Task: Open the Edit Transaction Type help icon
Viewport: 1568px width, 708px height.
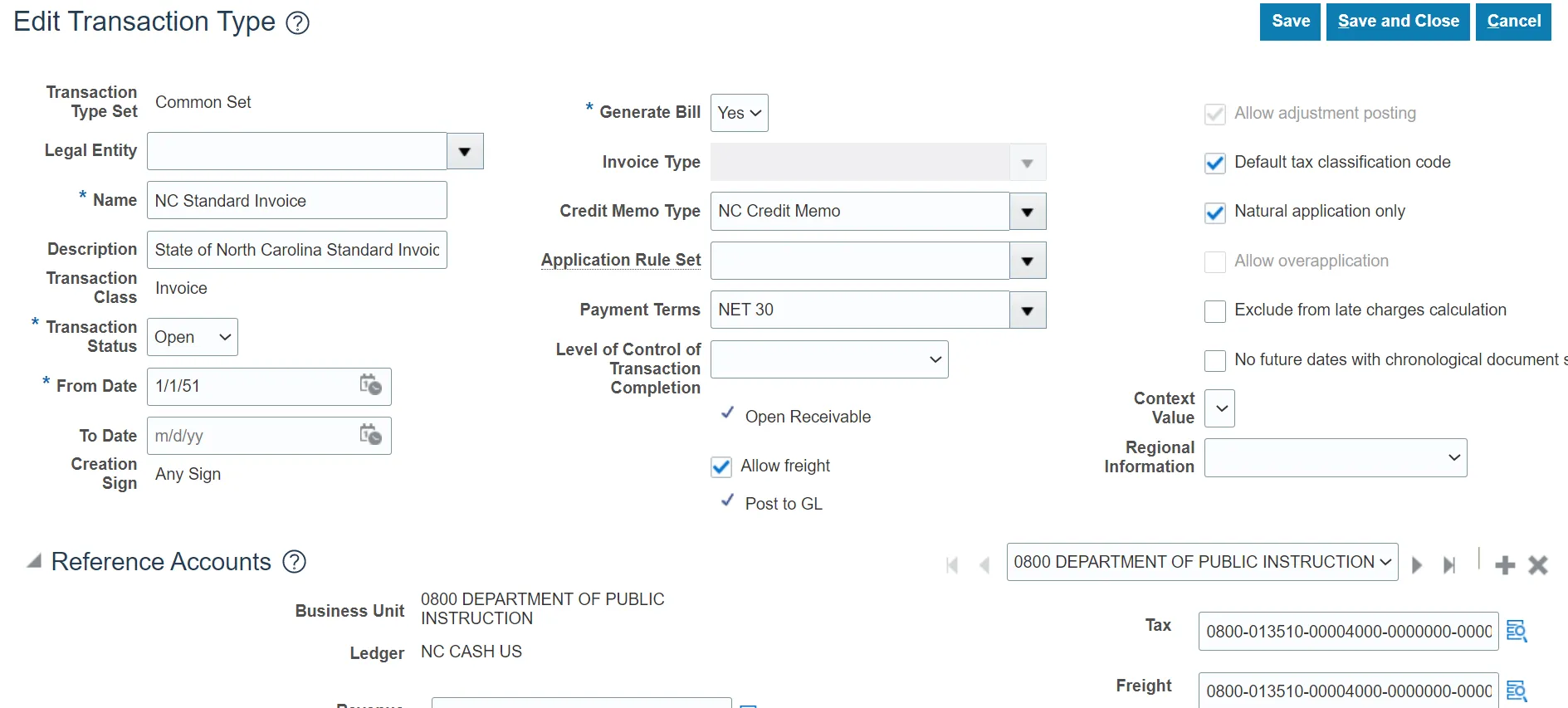Action: point(297,23)
